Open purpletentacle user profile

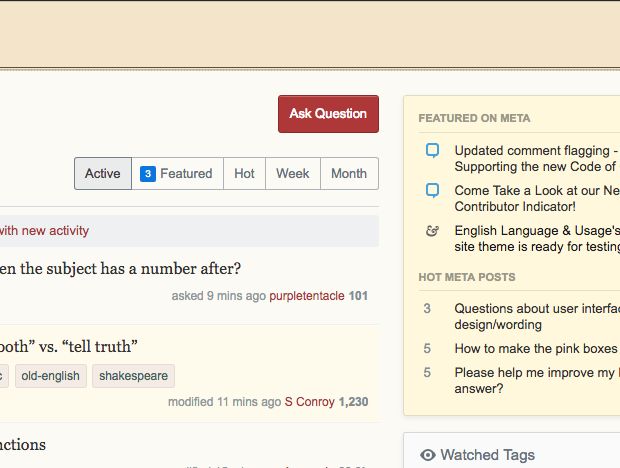307,296
